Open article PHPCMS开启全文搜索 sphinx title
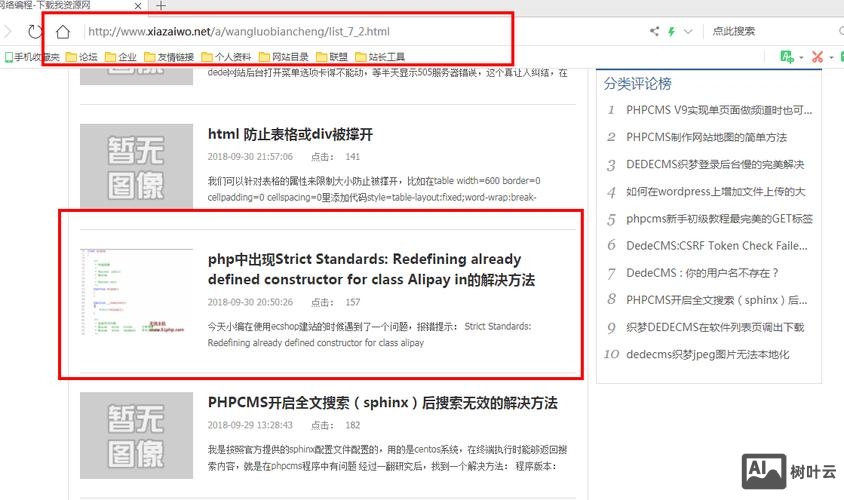This screenshot has height=500, width=844. pyautogui.click(x=383, y=403)
